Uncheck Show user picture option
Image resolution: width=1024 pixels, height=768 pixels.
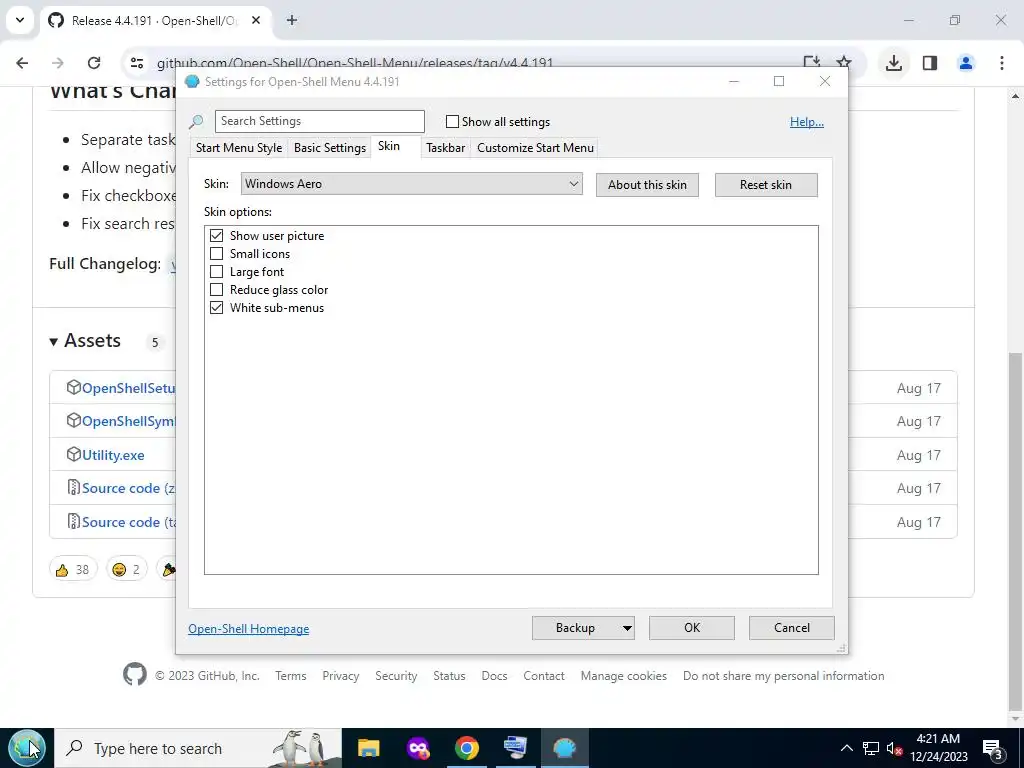point(216,236)
